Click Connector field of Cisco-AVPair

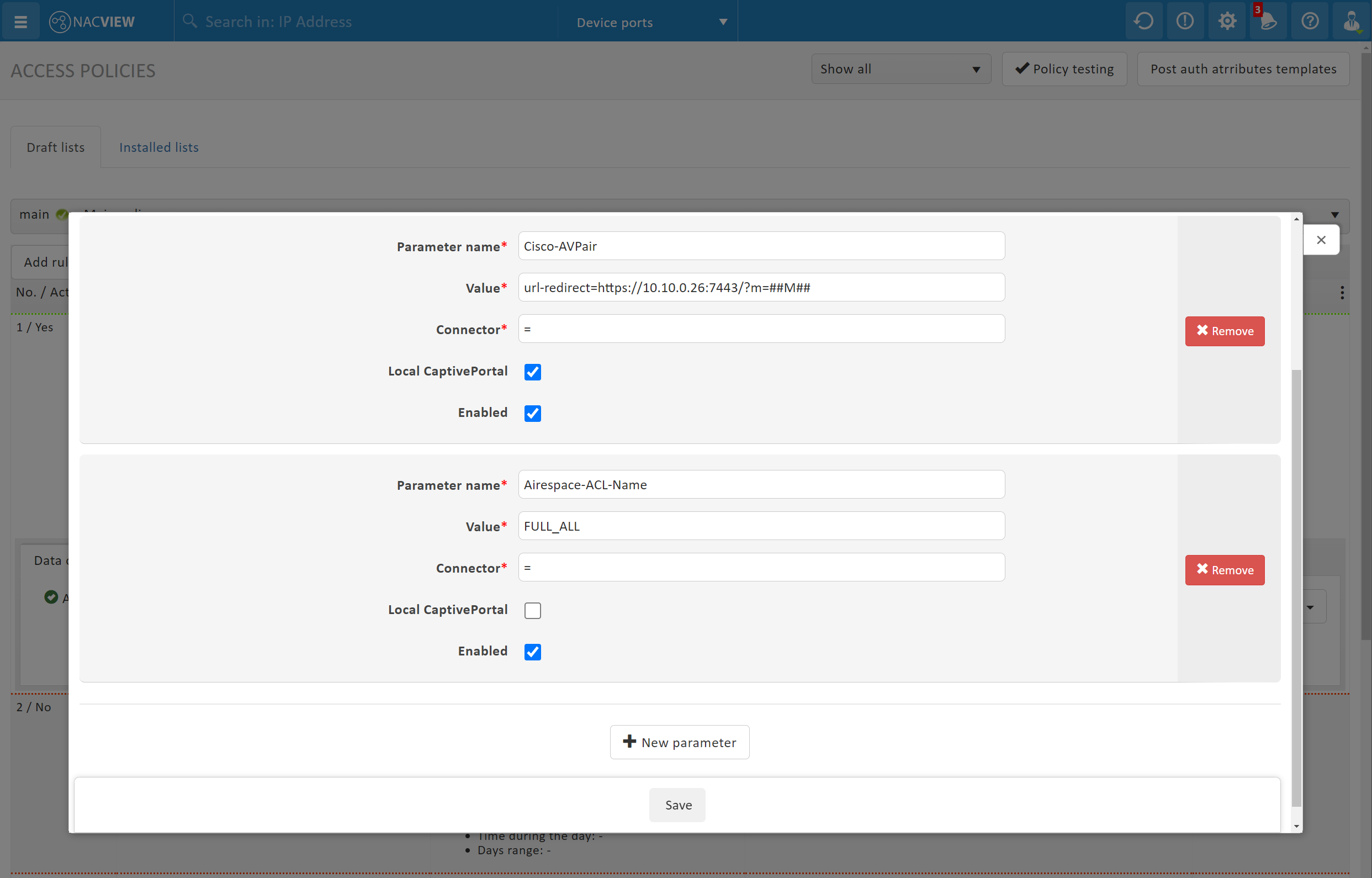(x=761, y=329)
